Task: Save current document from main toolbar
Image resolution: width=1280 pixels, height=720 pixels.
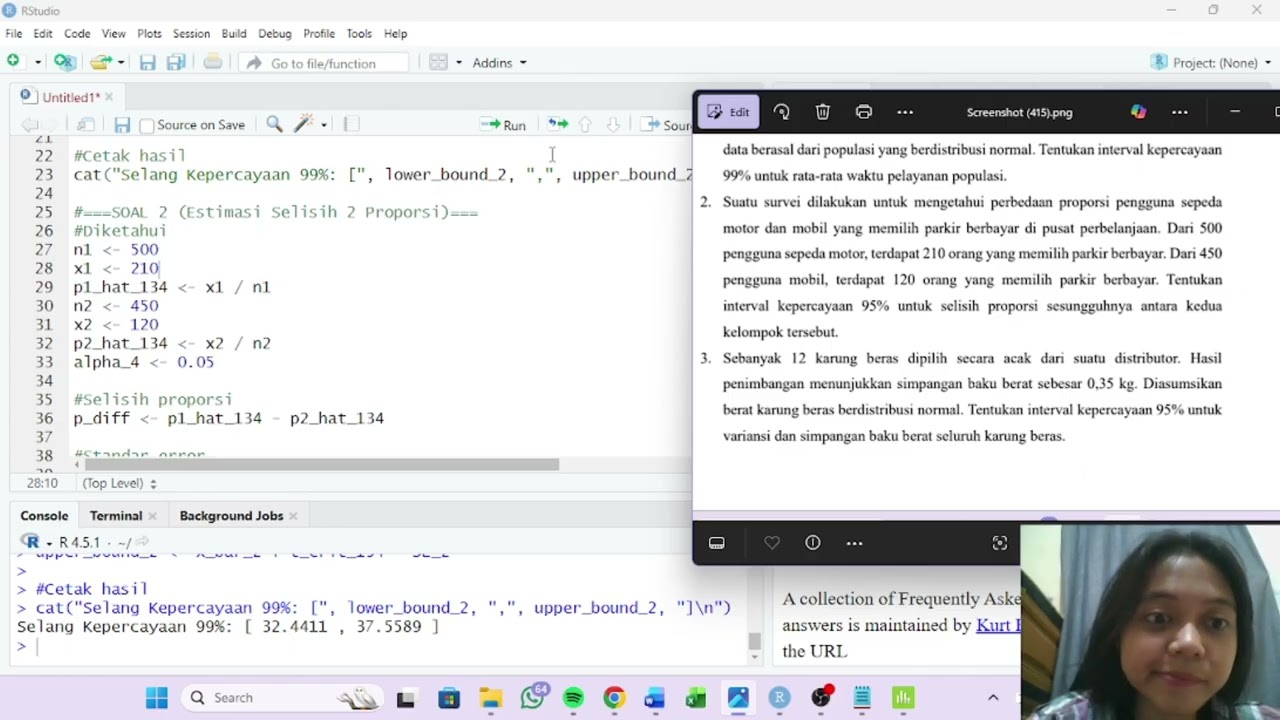Action: (x=147, y=63)
